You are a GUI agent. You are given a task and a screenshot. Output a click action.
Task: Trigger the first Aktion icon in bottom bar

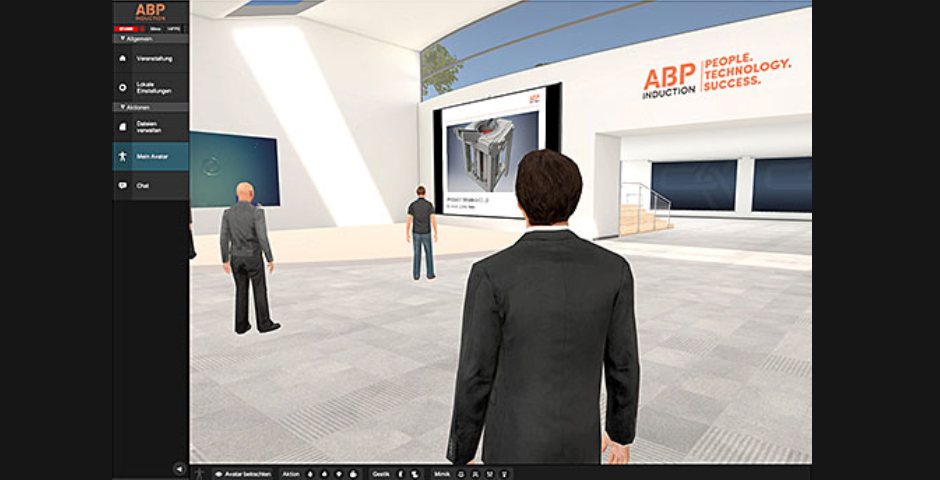click(x=309, y=473)
